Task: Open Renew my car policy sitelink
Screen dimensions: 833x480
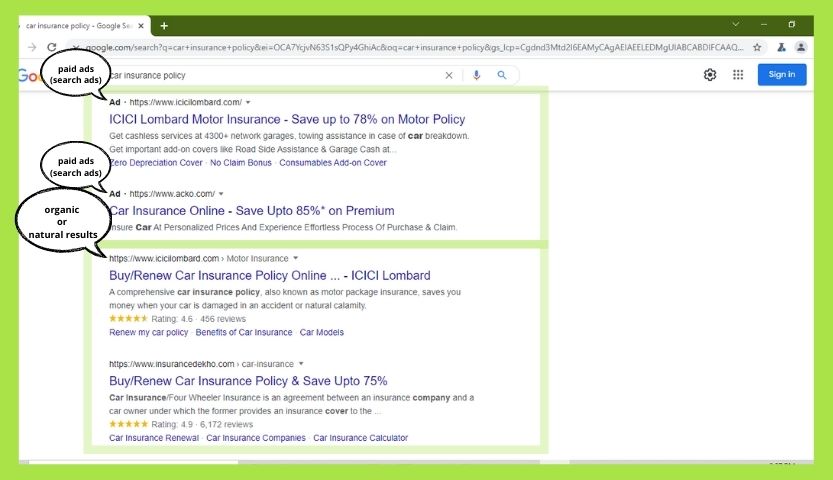Action: click(149, 332)
